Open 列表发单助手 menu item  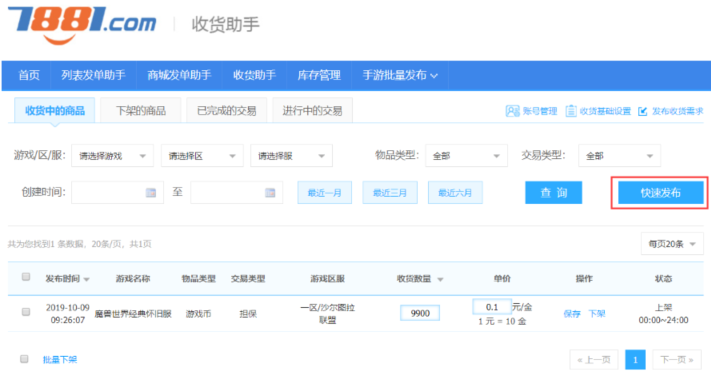(x=93, y=75)
